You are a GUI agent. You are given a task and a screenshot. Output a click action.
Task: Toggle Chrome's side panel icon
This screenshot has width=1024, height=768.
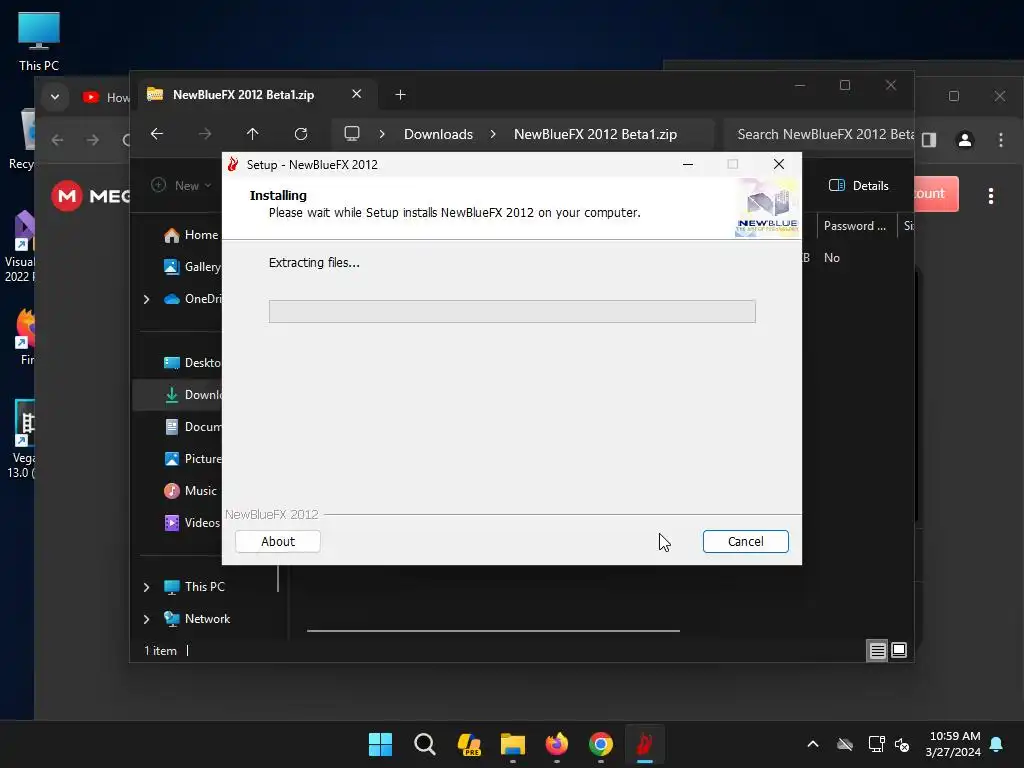(x=929, y=139)
